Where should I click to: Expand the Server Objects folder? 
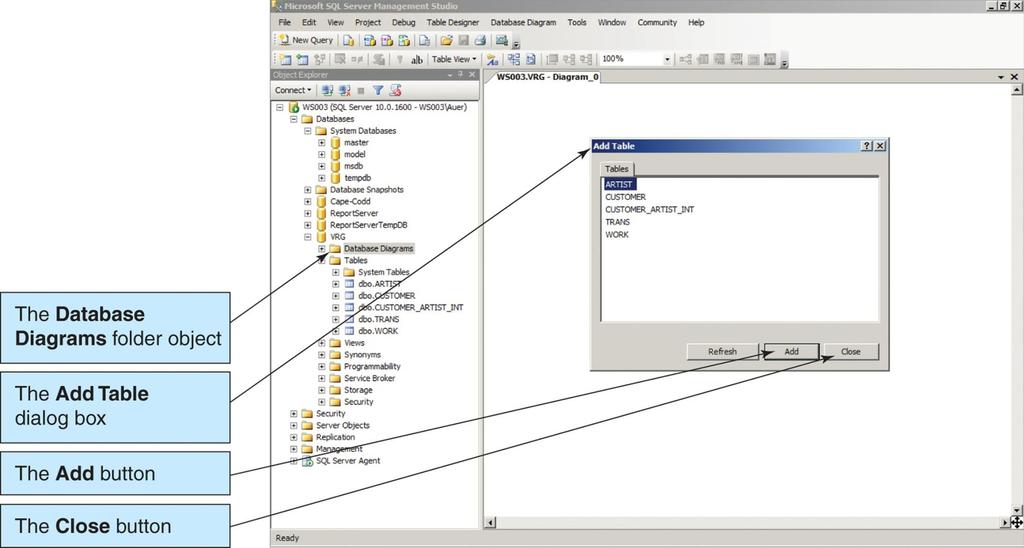[x=293, y=425]
